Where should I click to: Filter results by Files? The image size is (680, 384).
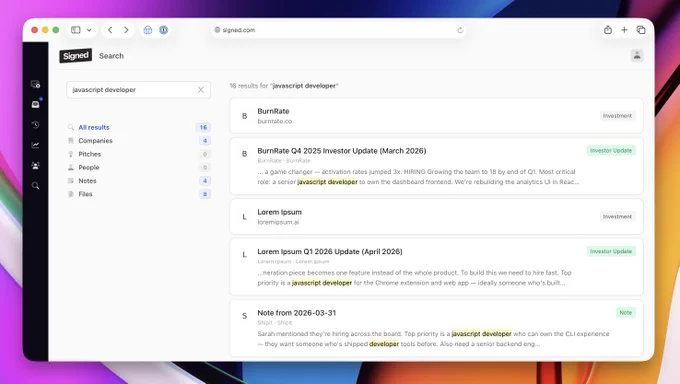coord(138,194)
